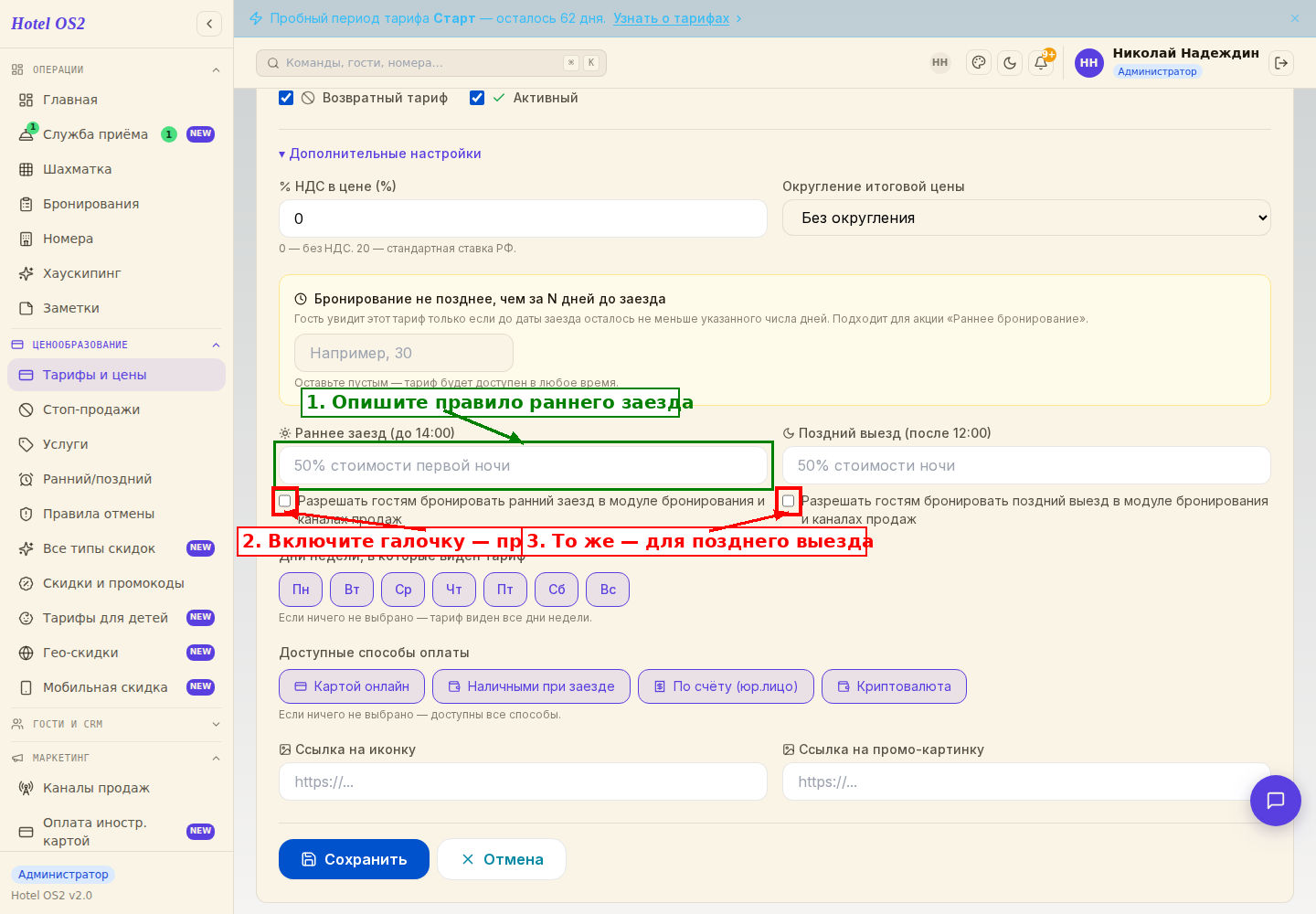This screenshot has height=914, width=1316.
Task: Open Округление итоговой цены dropdown
Action: click(1026, 218)
